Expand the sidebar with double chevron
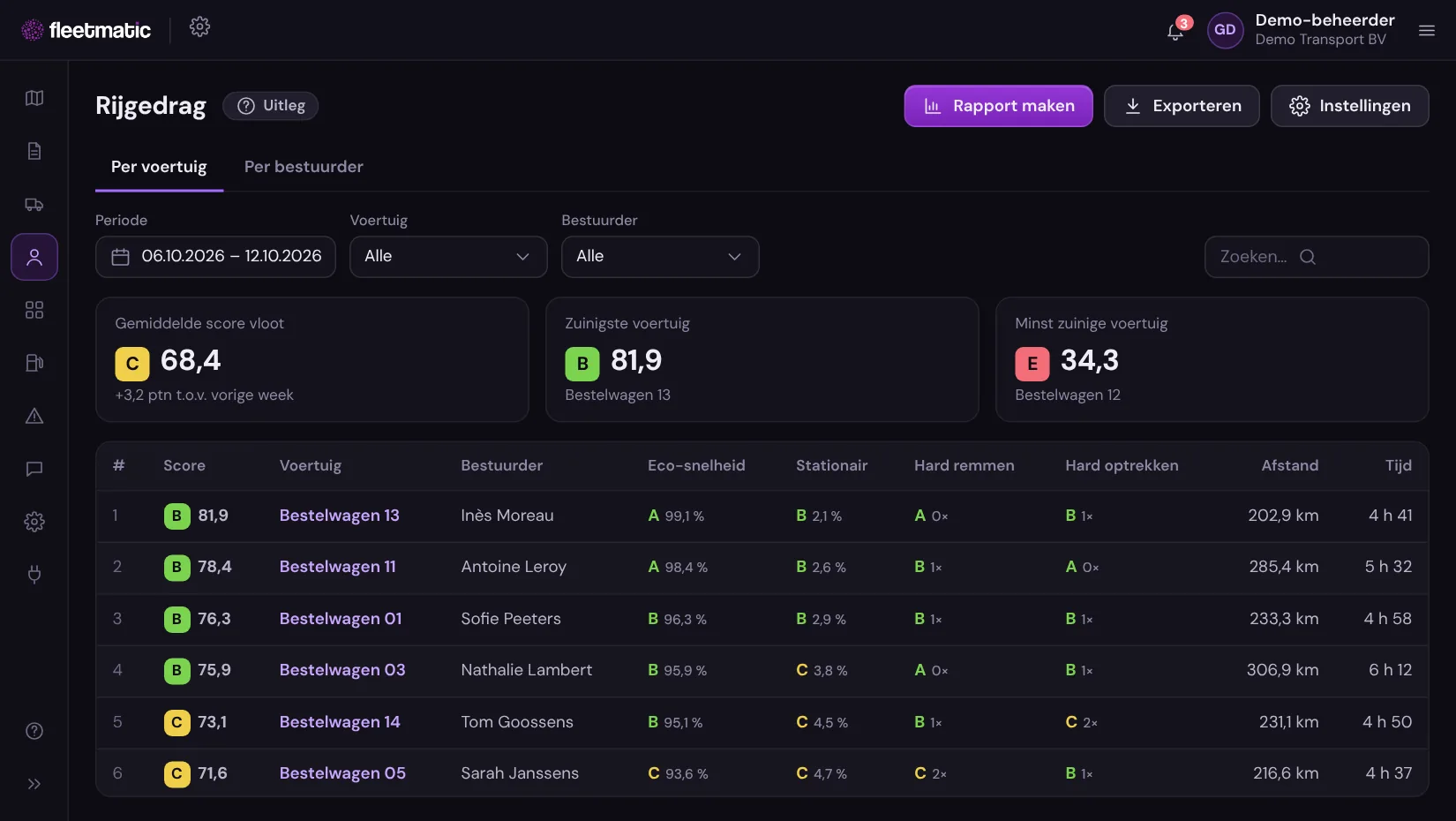 (x=34, y=784)
